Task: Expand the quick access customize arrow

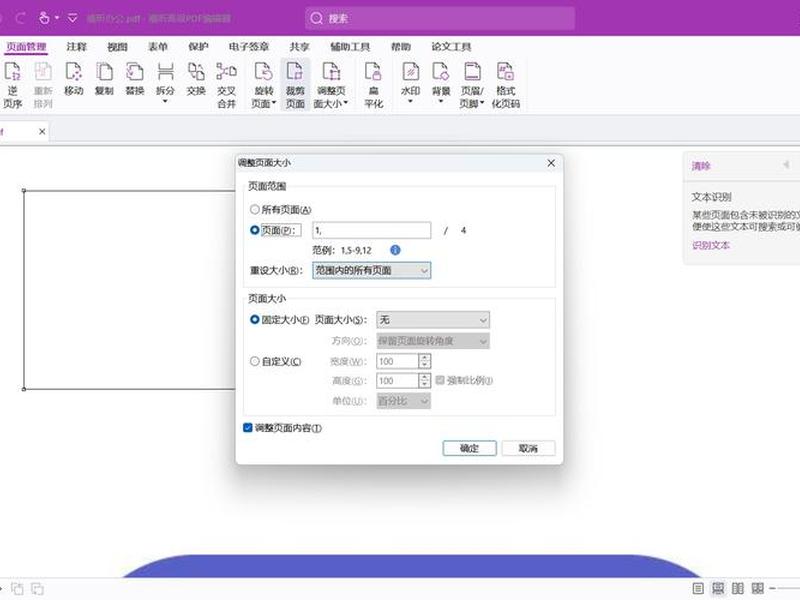Action: (72, 18)
